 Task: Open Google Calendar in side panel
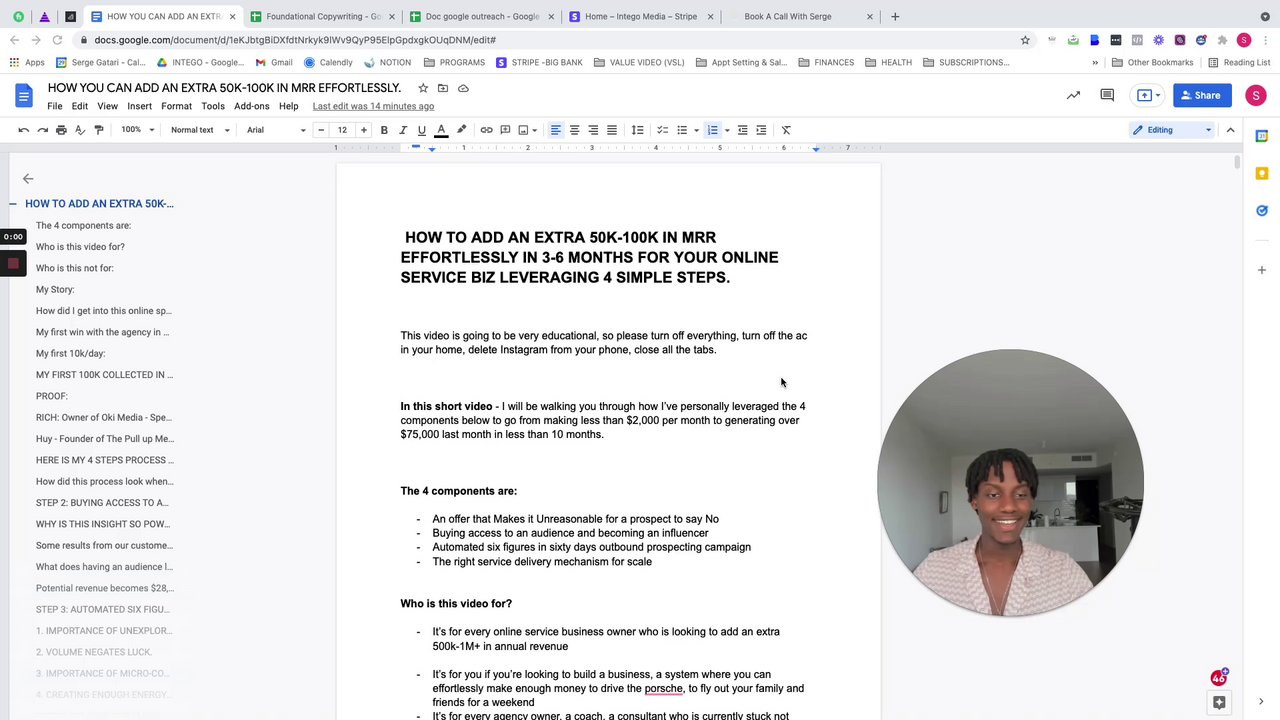[x=1262, y=137]
